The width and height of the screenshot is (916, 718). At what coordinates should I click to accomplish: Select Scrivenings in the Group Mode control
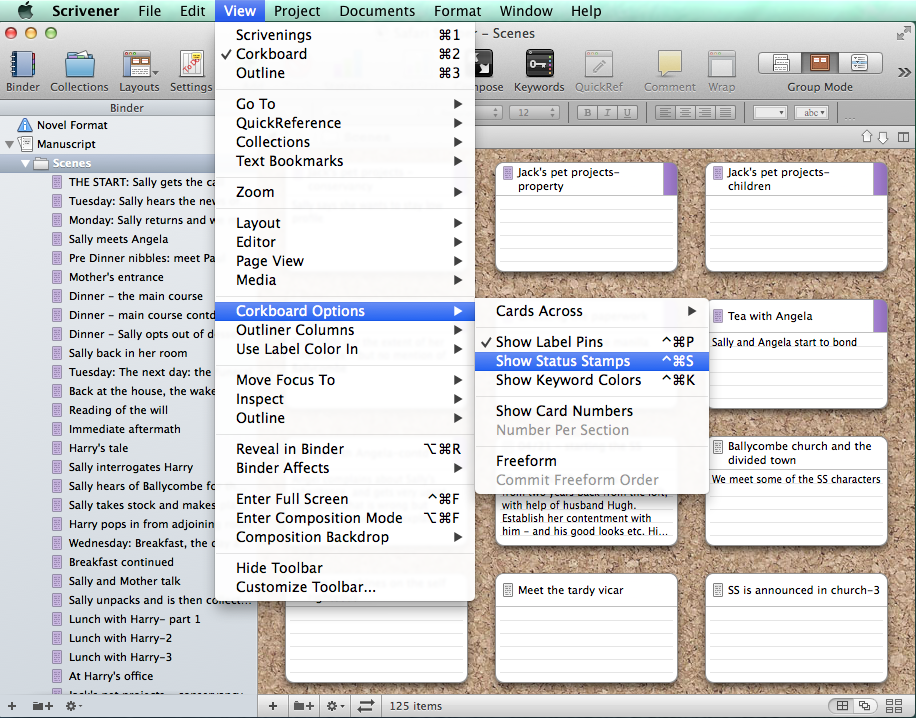(x=780, y=63)
